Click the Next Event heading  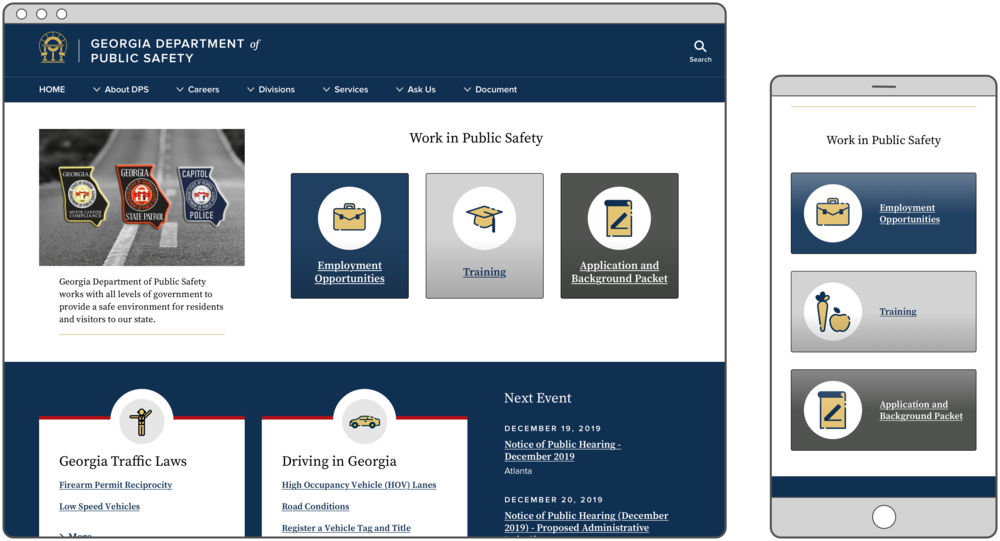tap(538, 398)
